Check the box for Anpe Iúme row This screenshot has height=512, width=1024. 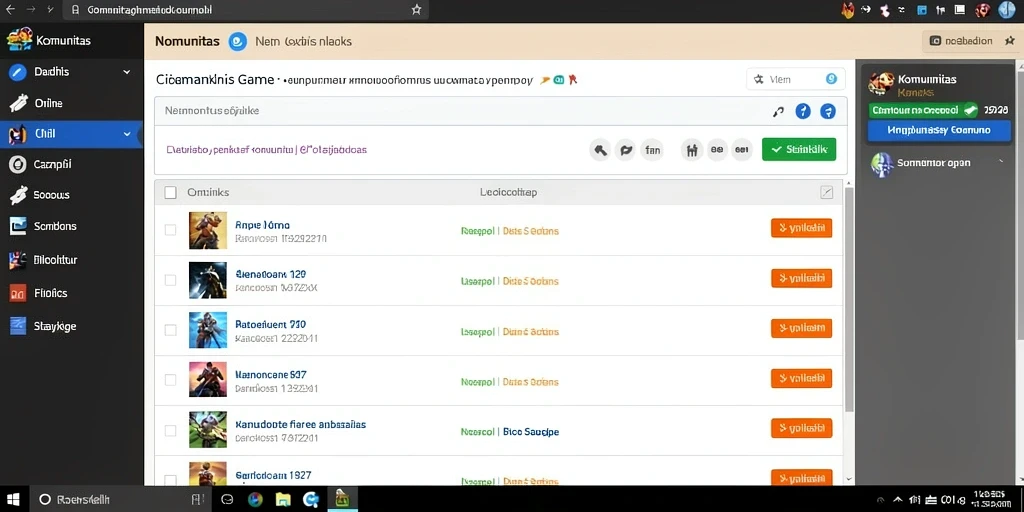(170, 230)
